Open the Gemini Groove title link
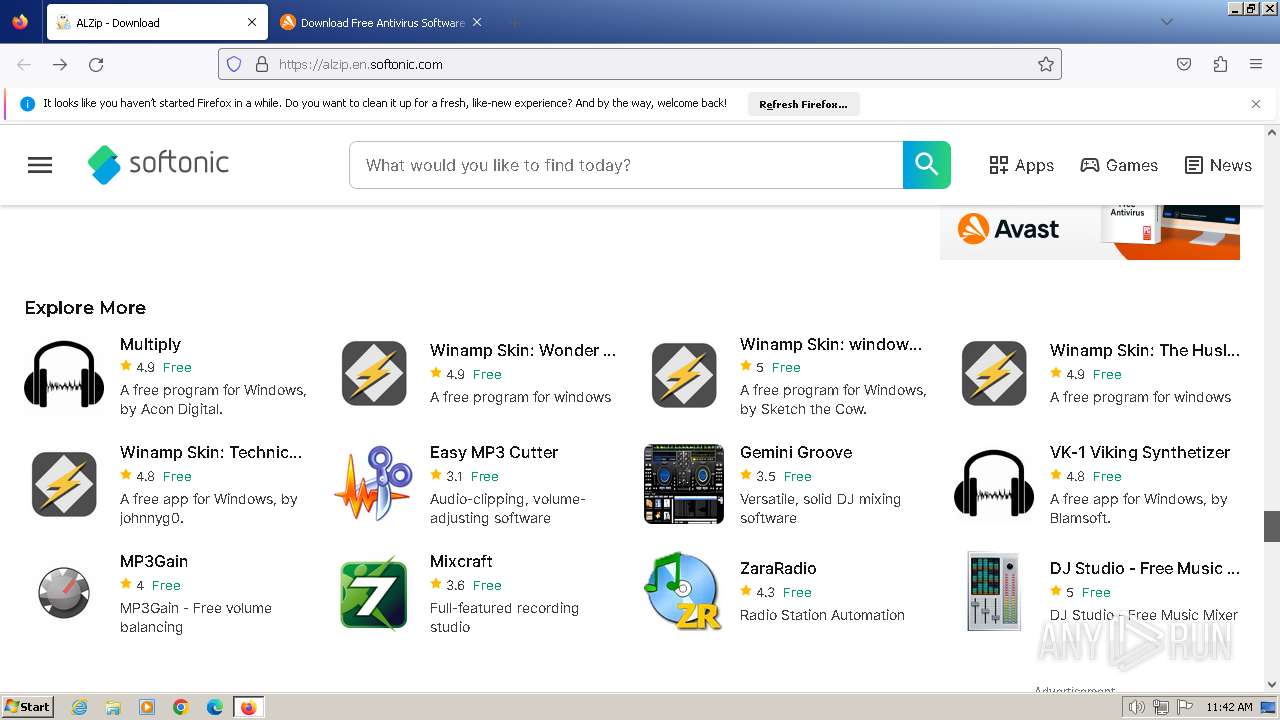The image size is (1280, 720). point(796,452)
